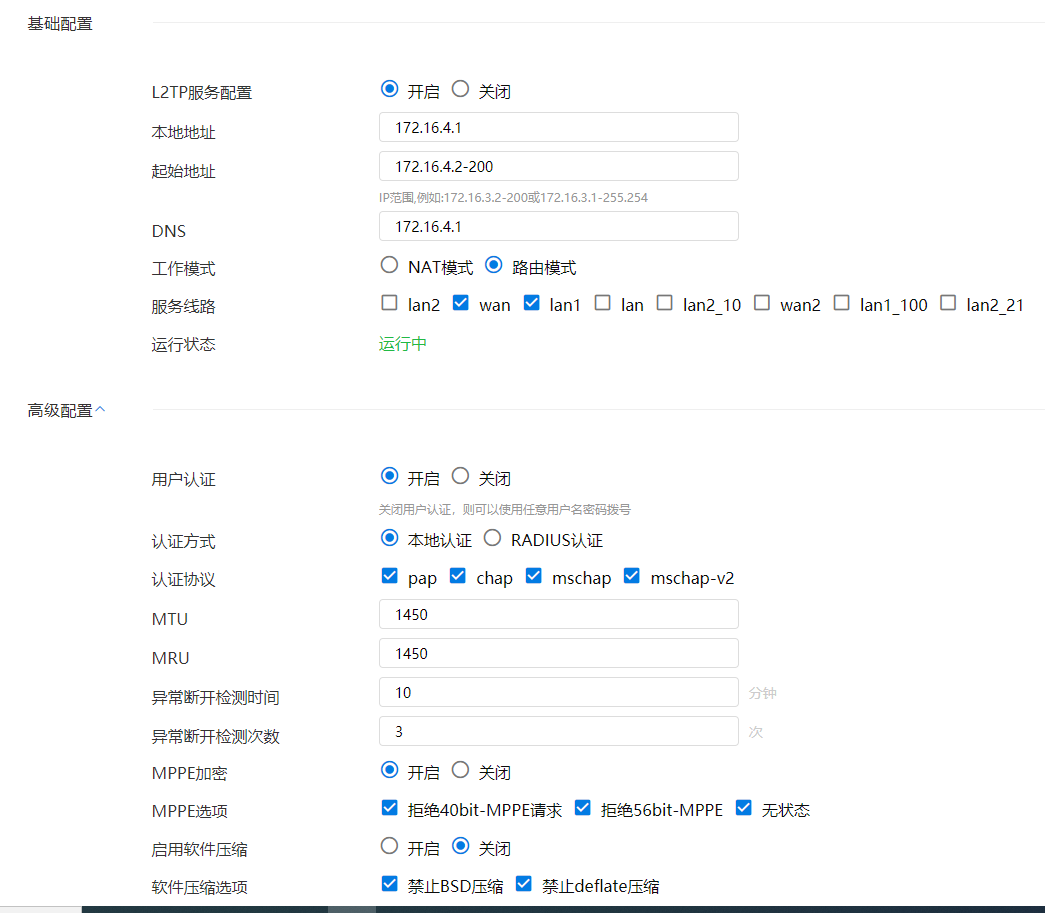Uncheck 禁止deflate压缩 option
Viewport: 1045px width, 913px height.
point(524,884)
